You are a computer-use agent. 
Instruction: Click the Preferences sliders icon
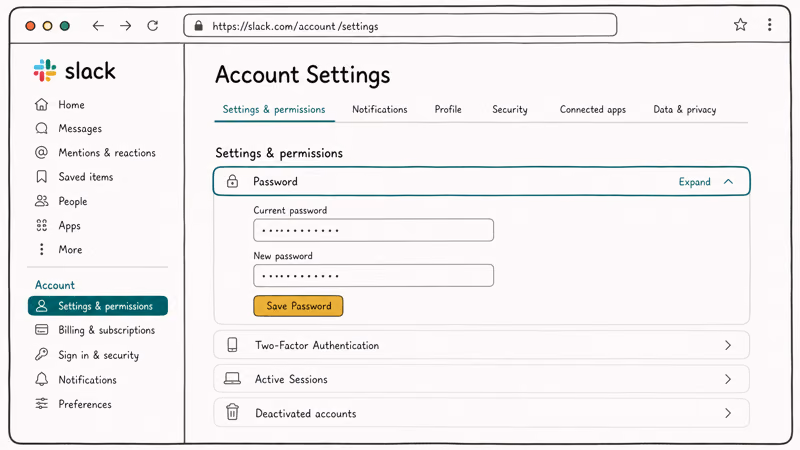tap(41, 404)
